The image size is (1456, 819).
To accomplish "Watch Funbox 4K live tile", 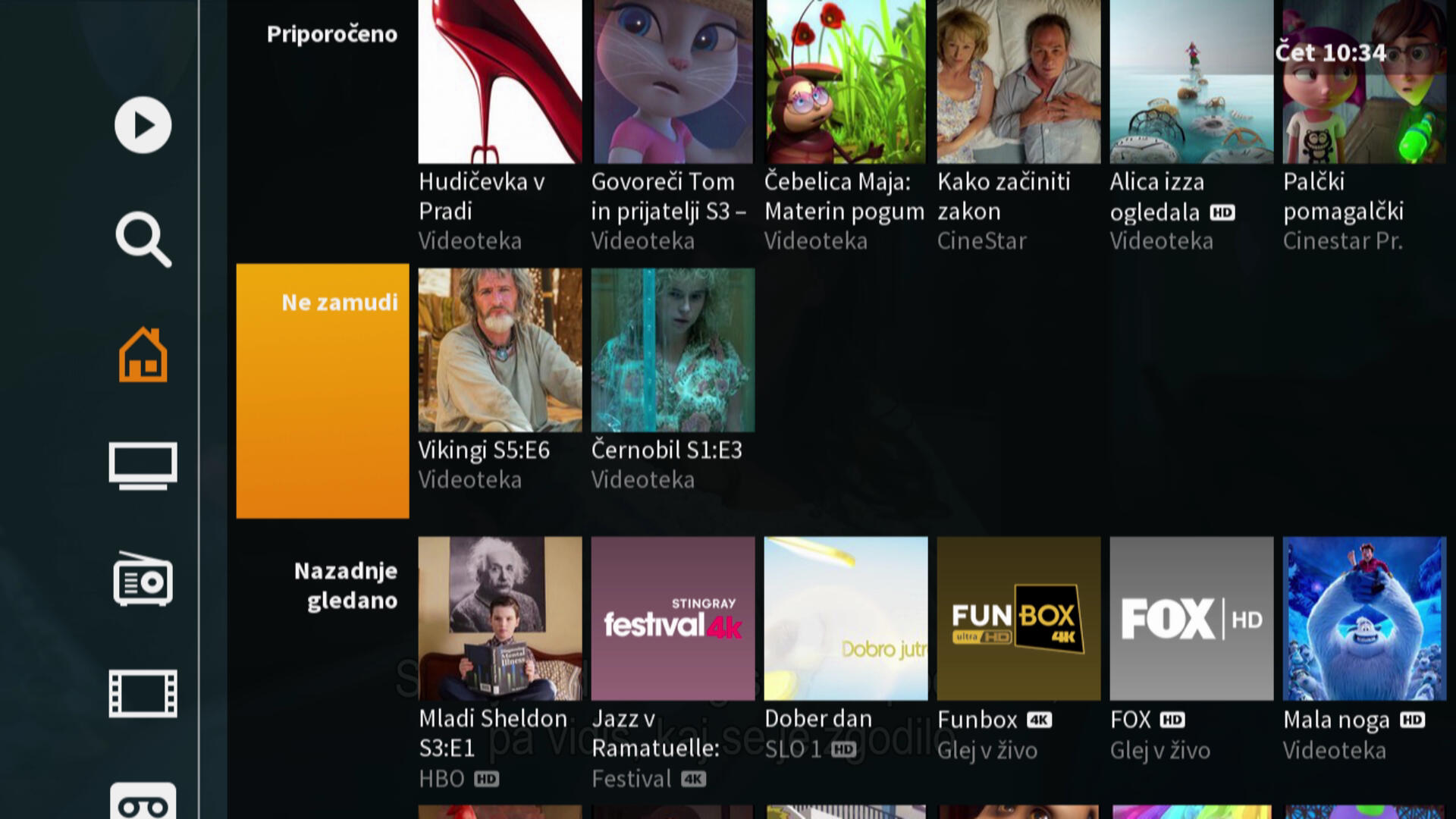I will point(1018,619).
